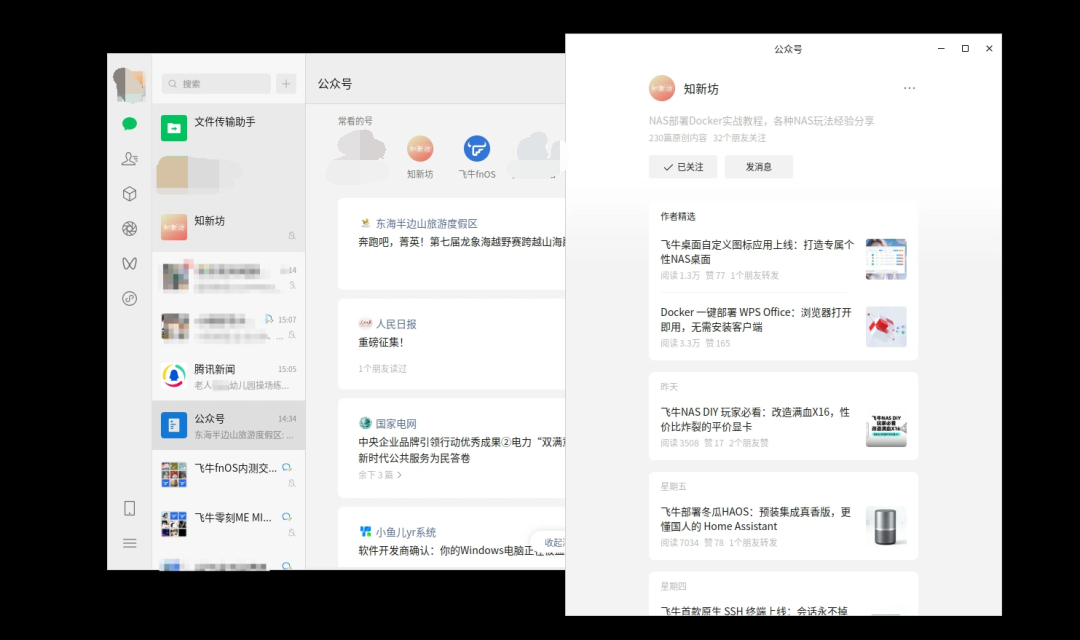Open the 腾讯新闻 chat
This screenshot has height=640, width=1080.
coord(229,376)
